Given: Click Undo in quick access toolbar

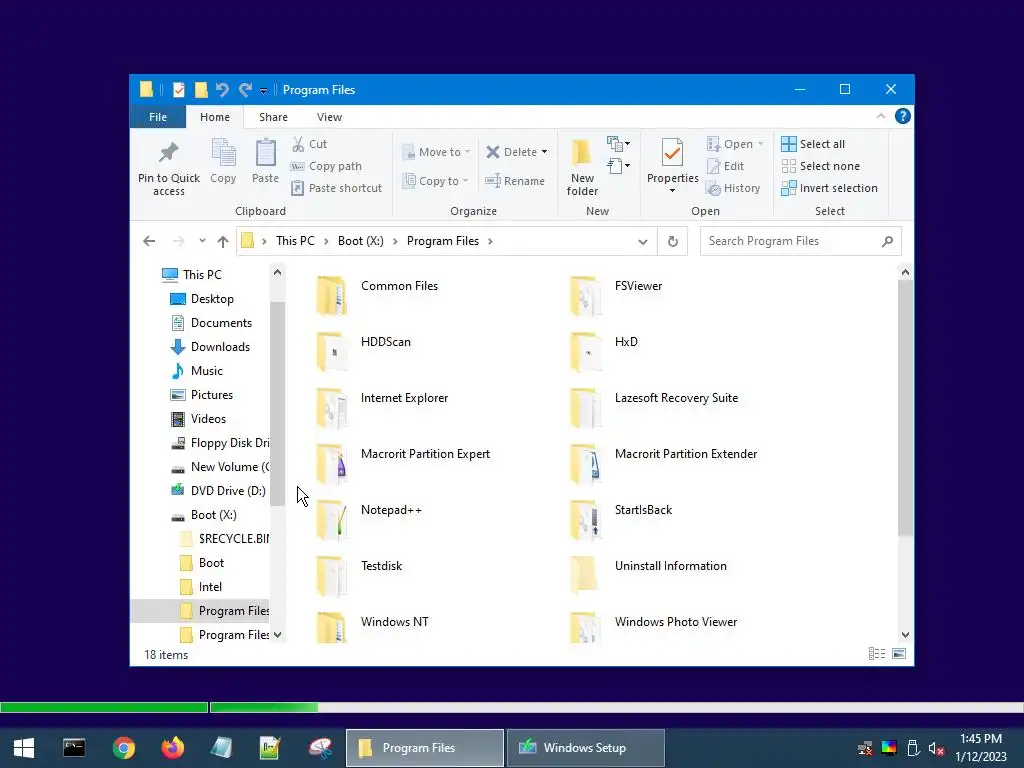Looking at the screenshot, I should pos(222,89).
